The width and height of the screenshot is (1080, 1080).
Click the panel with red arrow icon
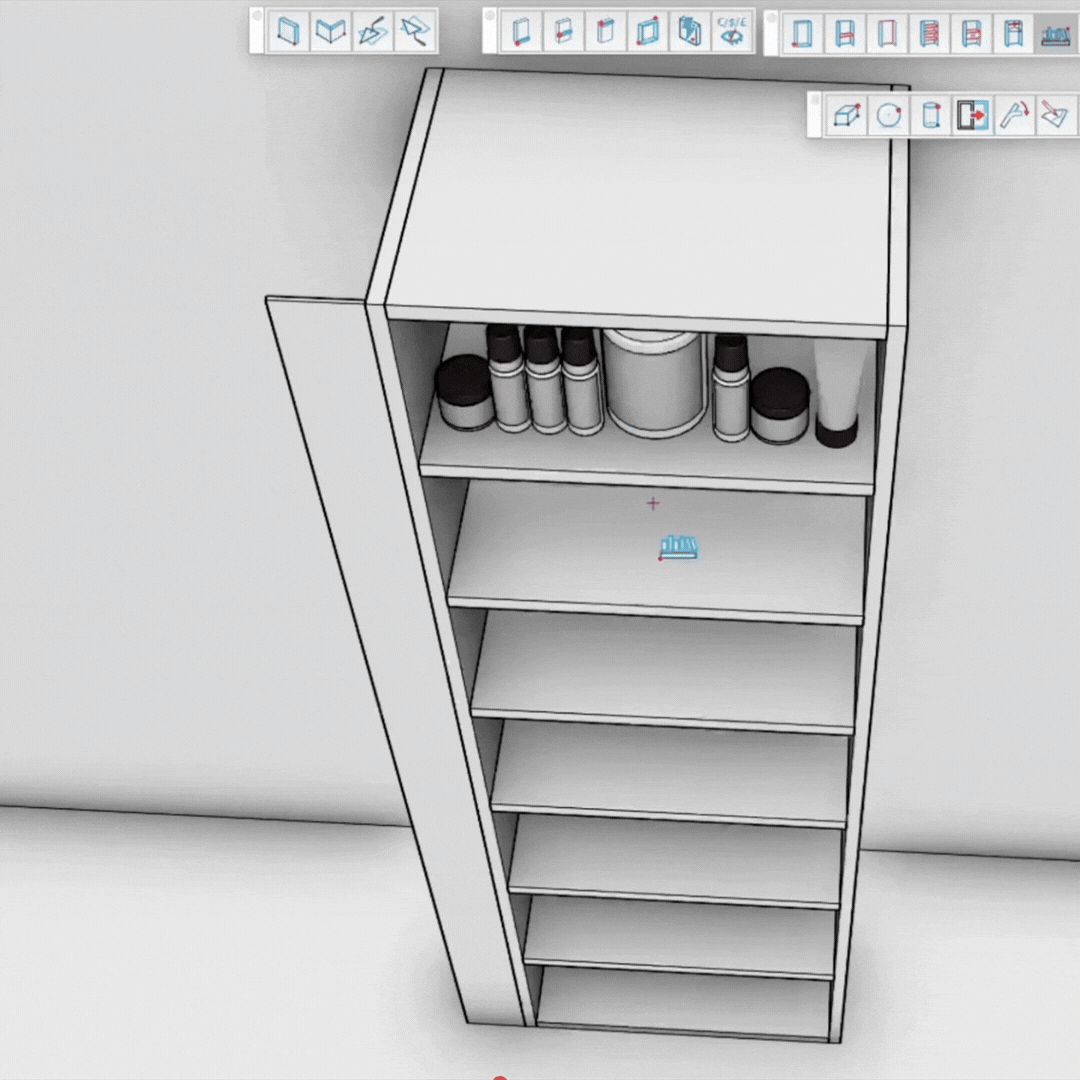971,116
